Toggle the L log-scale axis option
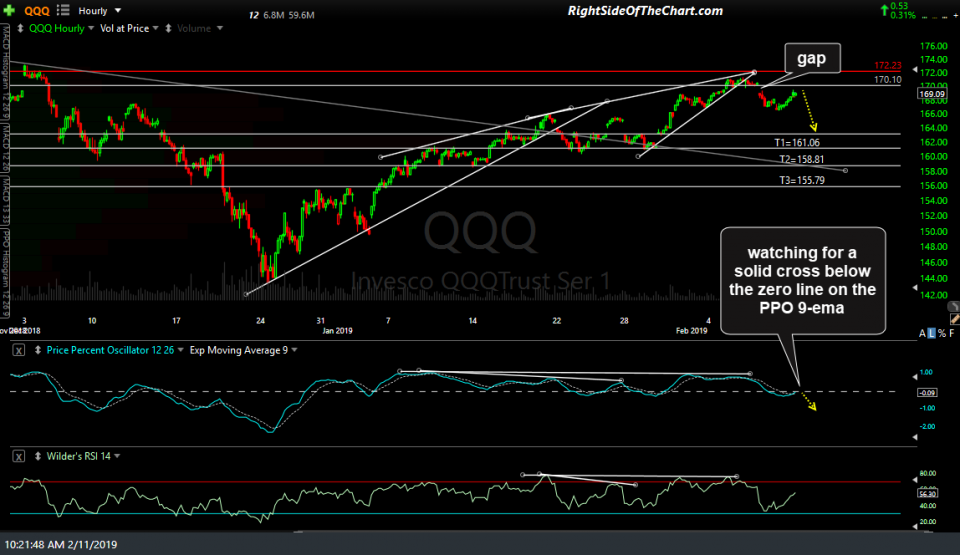This screenshot has width=960, height=555. click(931, 333)
